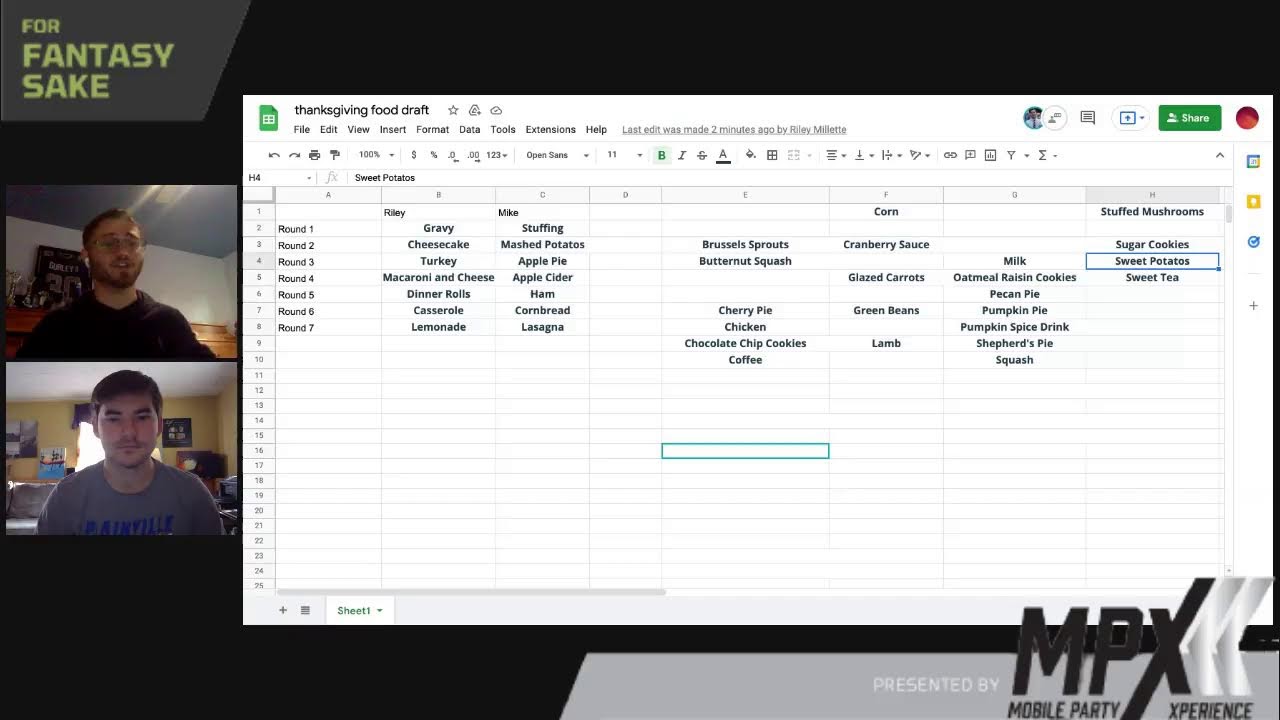Open the horizontal align dropdown
1280x720 pixels.
coord(835,155)
